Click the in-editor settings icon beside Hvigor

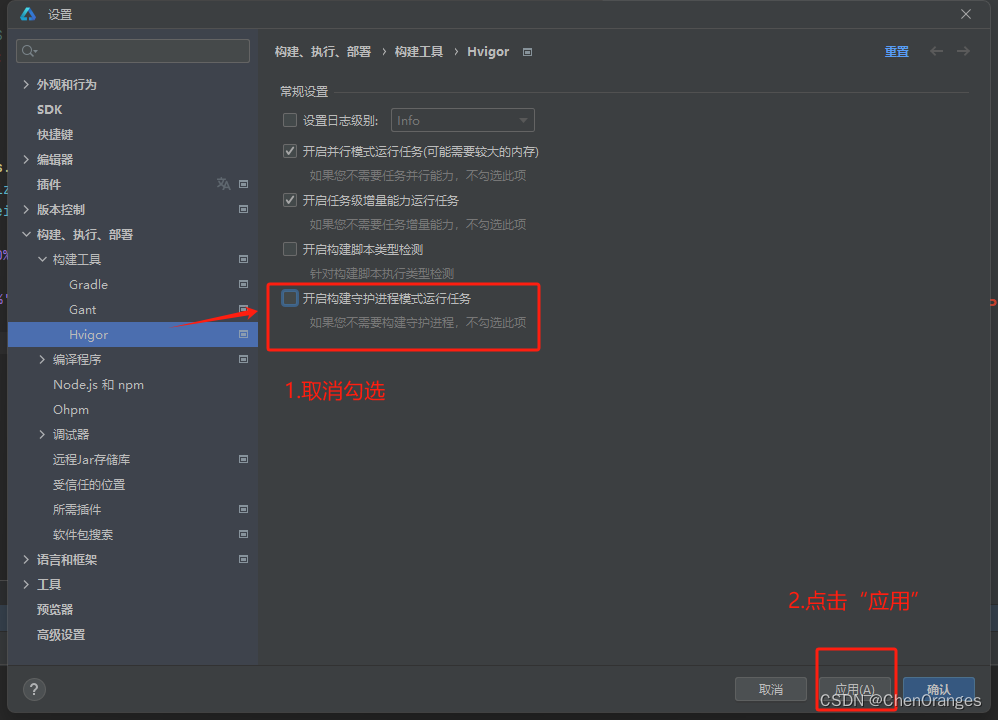point(243,334)
